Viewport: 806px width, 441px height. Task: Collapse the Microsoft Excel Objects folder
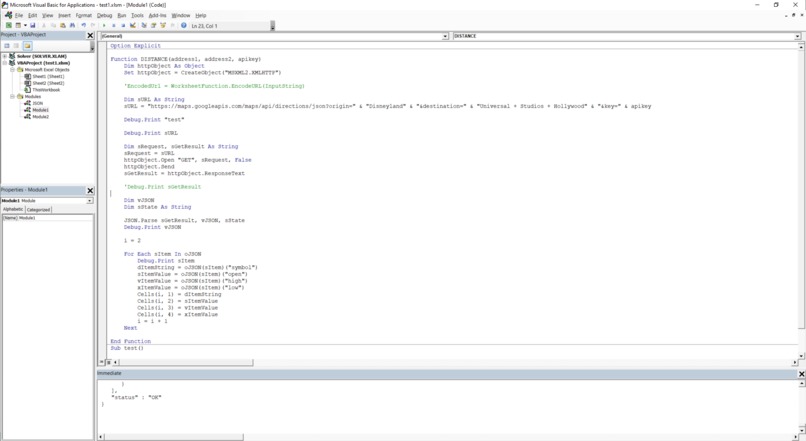(12, 69)
